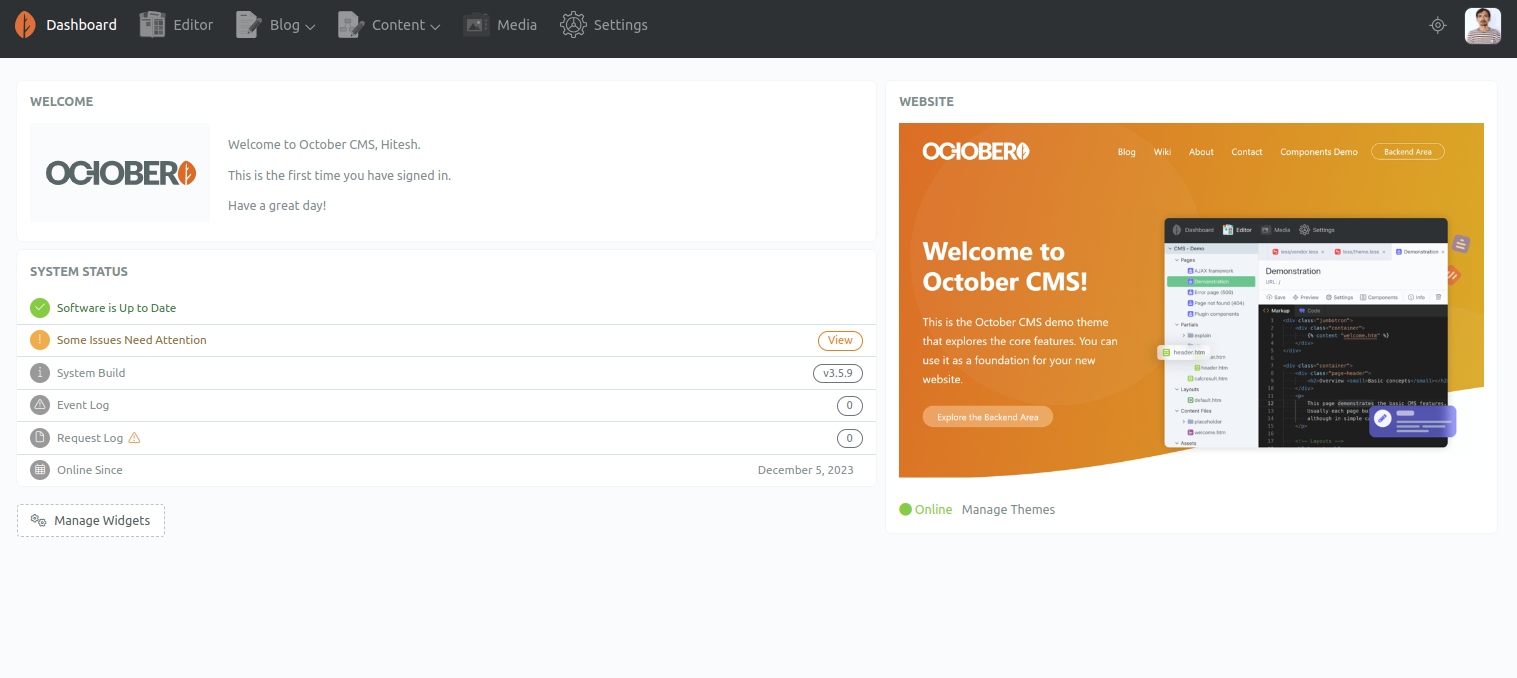Click the Request Log warning triangle icon
Screen dimensions: 1517x678
pos(135,438)
